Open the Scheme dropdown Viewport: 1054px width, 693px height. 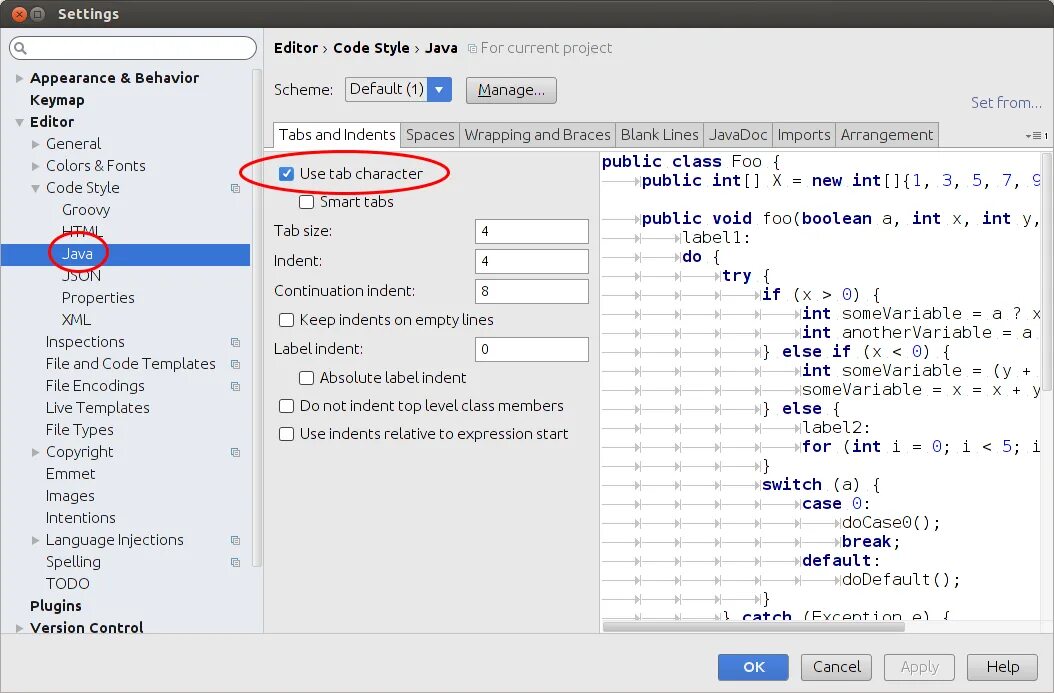pos(398,89)
